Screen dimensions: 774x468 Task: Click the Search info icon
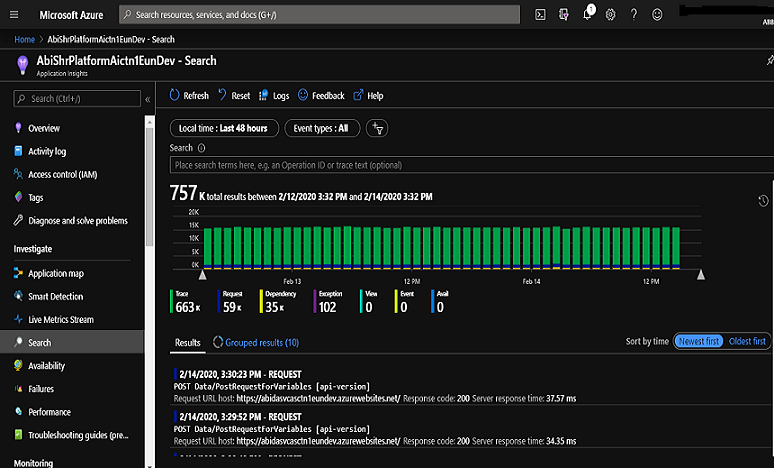(x=201, y=148)
